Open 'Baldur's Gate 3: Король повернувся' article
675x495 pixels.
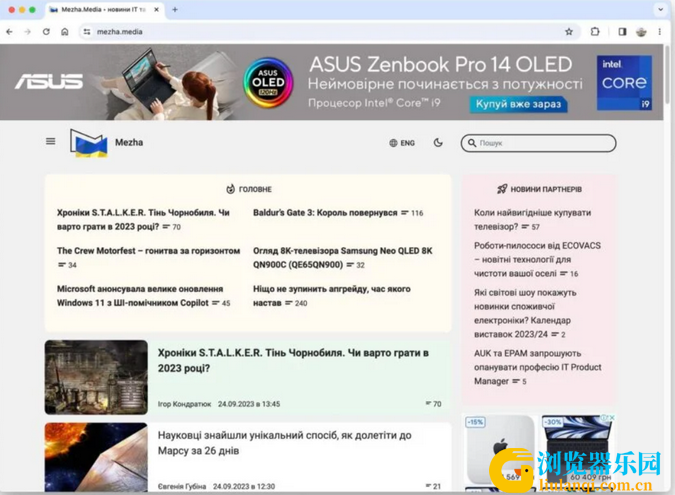pos(325,213)
